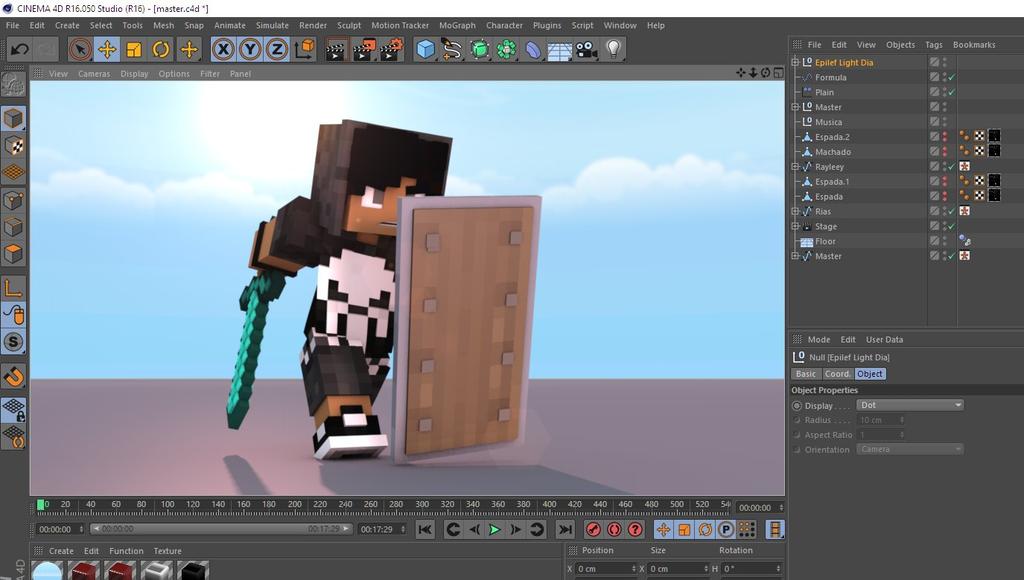
Task: Select the Espada.2 object
Action: 832,137
